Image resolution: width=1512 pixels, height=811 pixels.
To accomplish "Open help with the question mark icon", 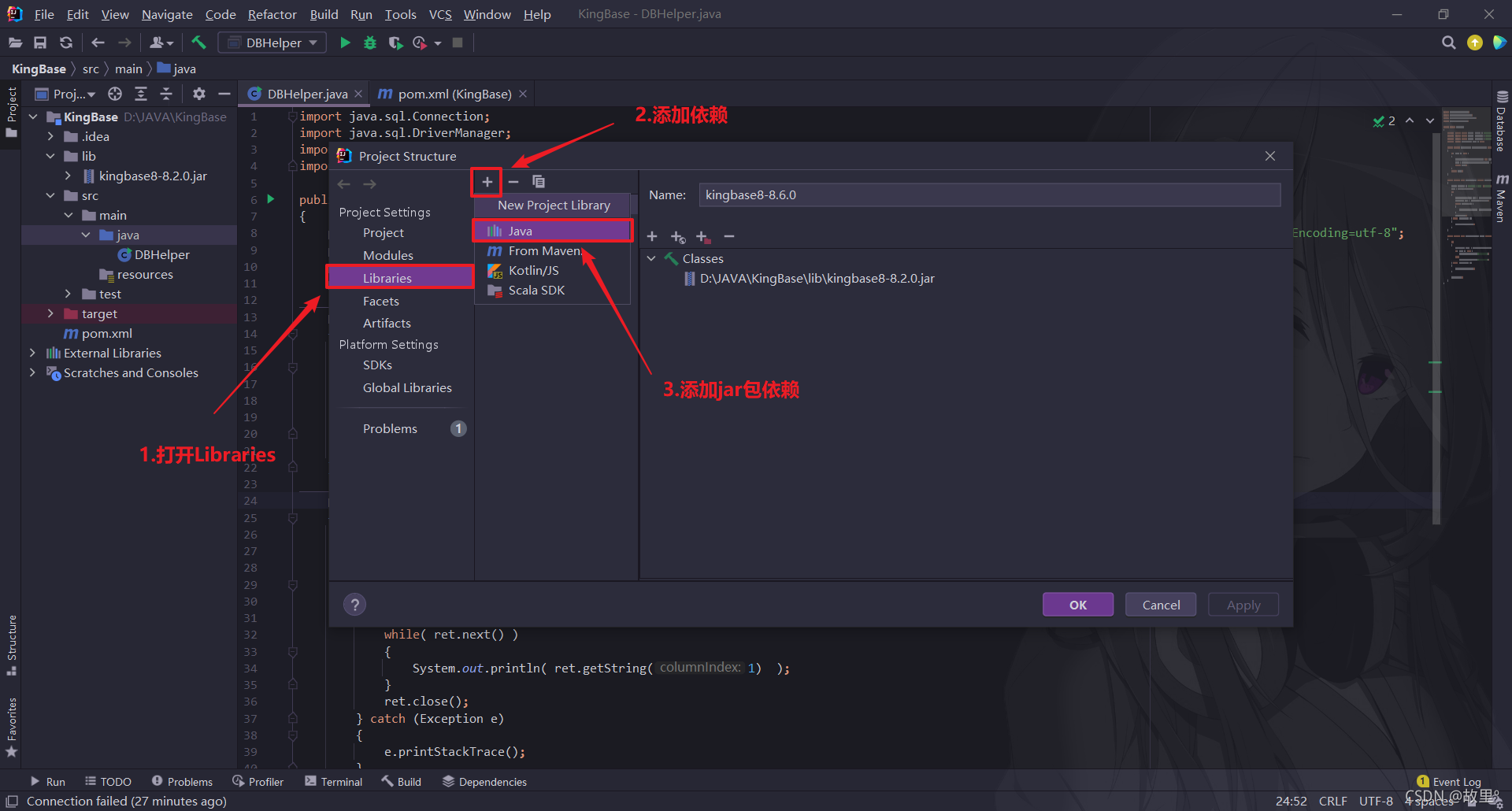I will [x=355, y=605].
